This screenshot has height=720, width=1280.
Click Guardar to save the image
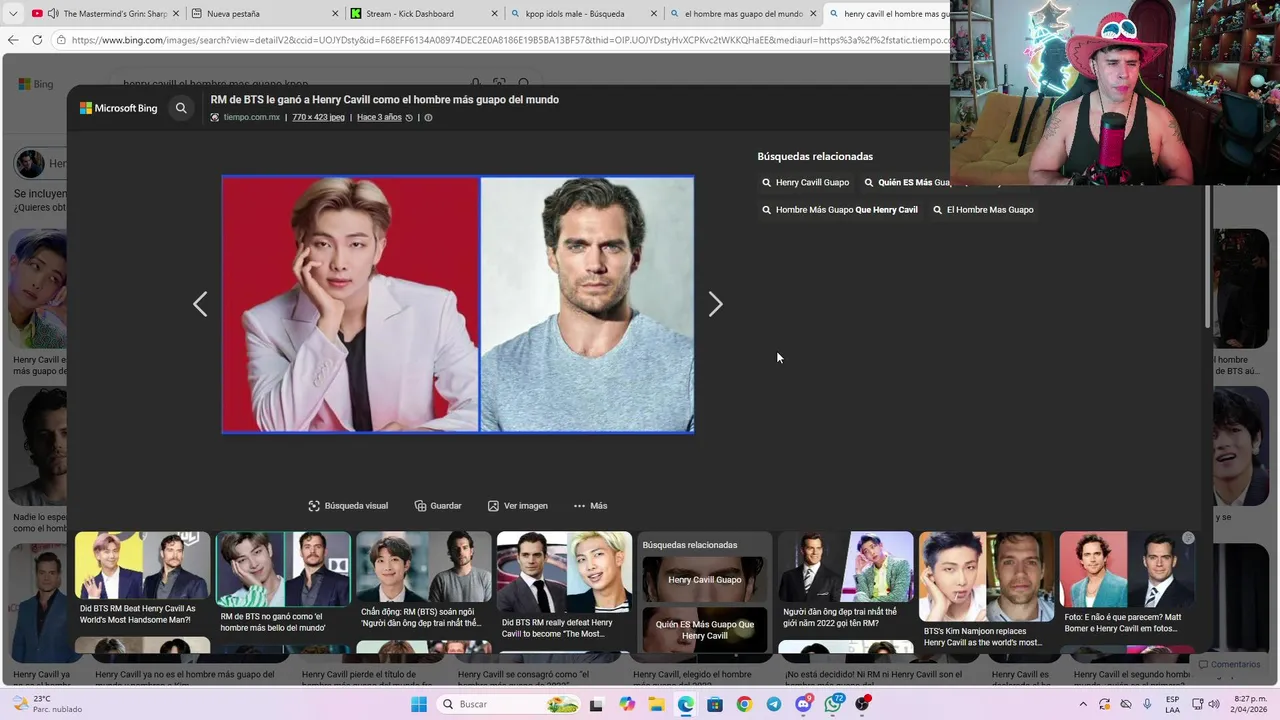point(438,506)
